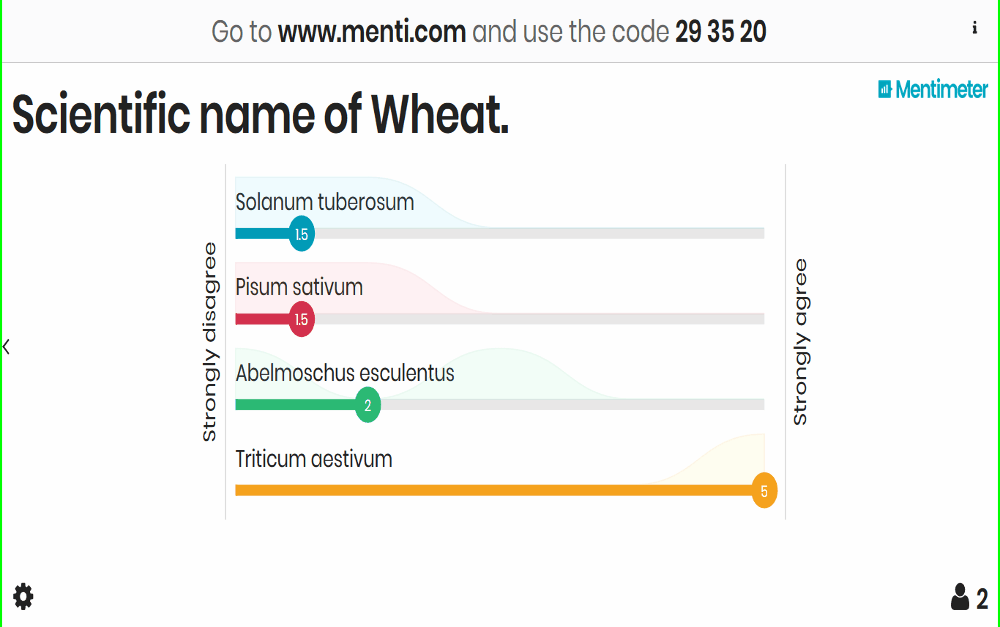Click the info icon at top right
1000x627 pixels.
(x=974, y=28)
